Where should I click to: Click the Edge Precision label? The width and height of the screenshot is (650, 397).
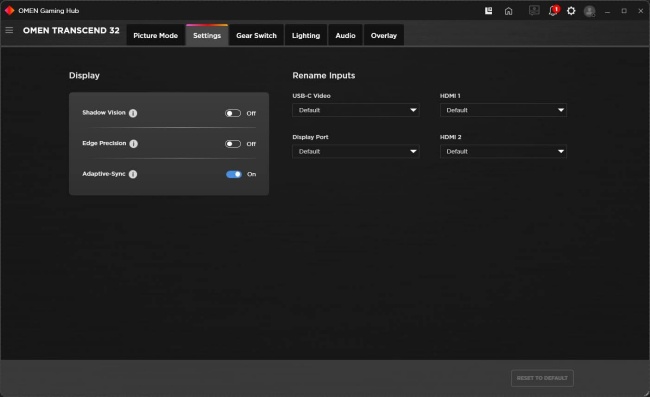(x=104, y=143)
